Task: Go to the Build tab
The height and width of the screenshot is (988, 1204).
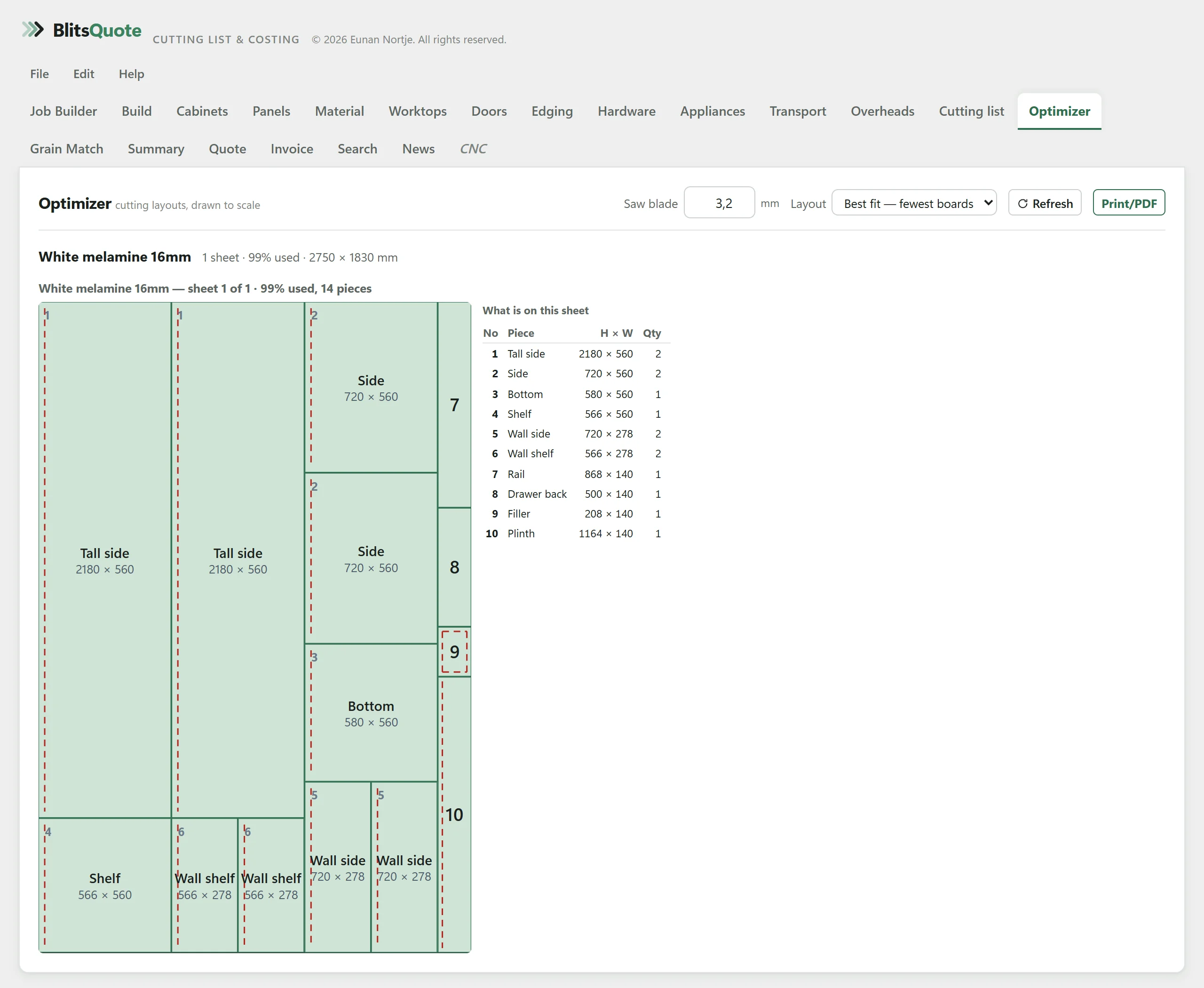Action: (136, 111)
